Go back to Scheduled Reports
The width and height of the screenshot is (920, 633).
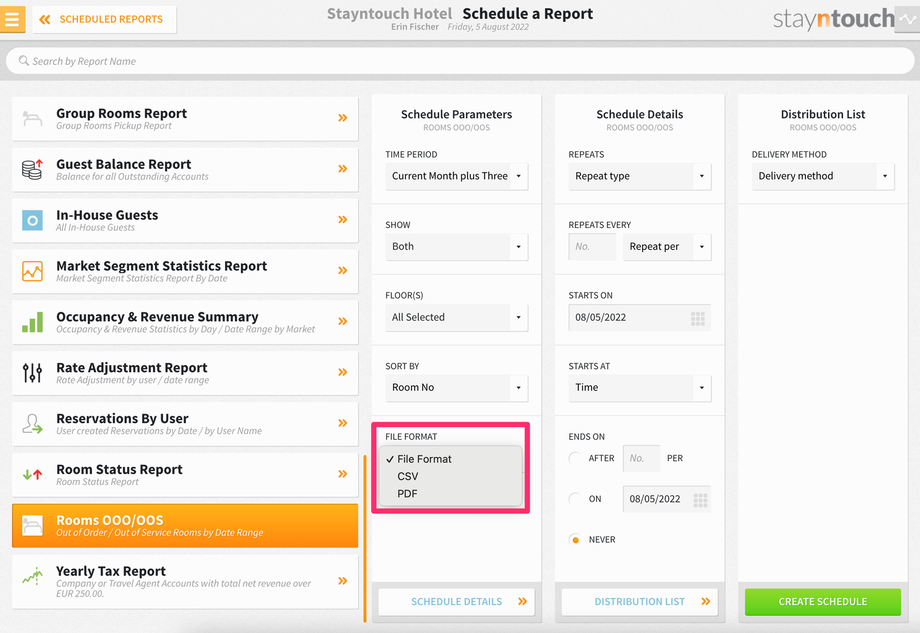[x=104, y=19]
